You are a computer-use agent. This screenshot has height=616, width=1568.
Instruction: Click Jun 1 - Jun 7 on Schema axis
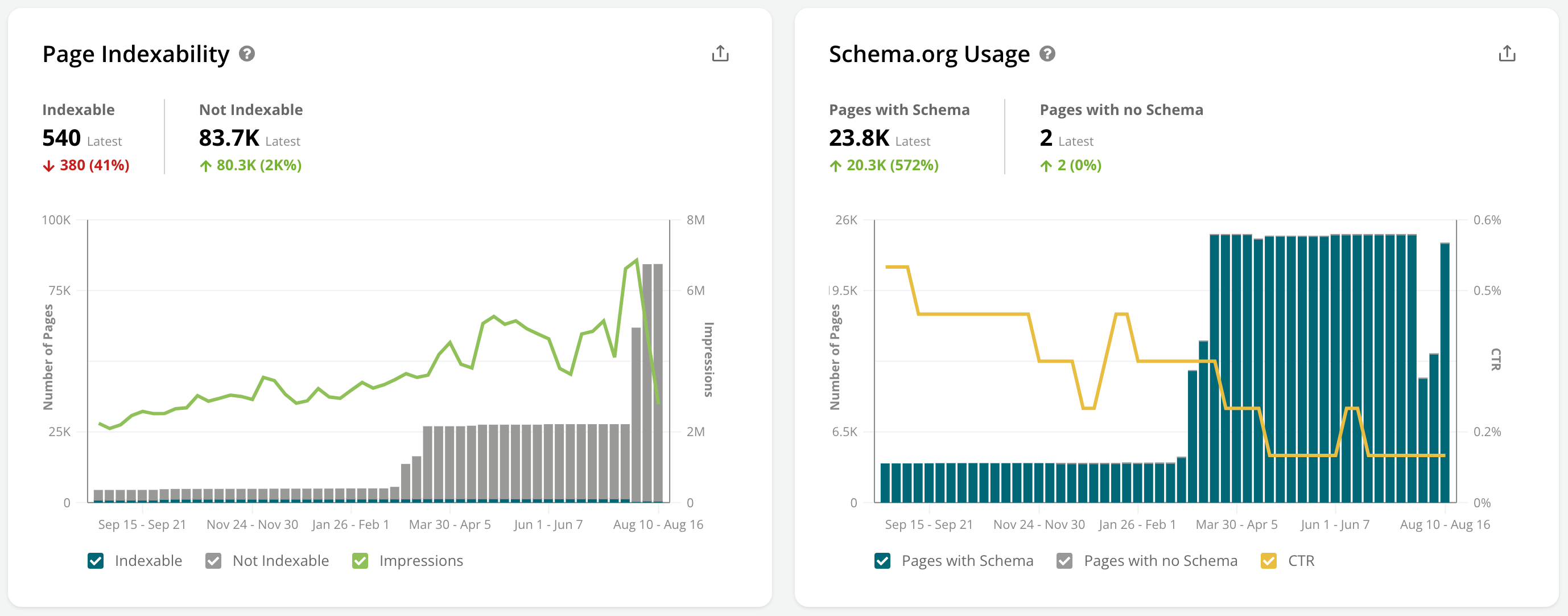[1335, 524]
